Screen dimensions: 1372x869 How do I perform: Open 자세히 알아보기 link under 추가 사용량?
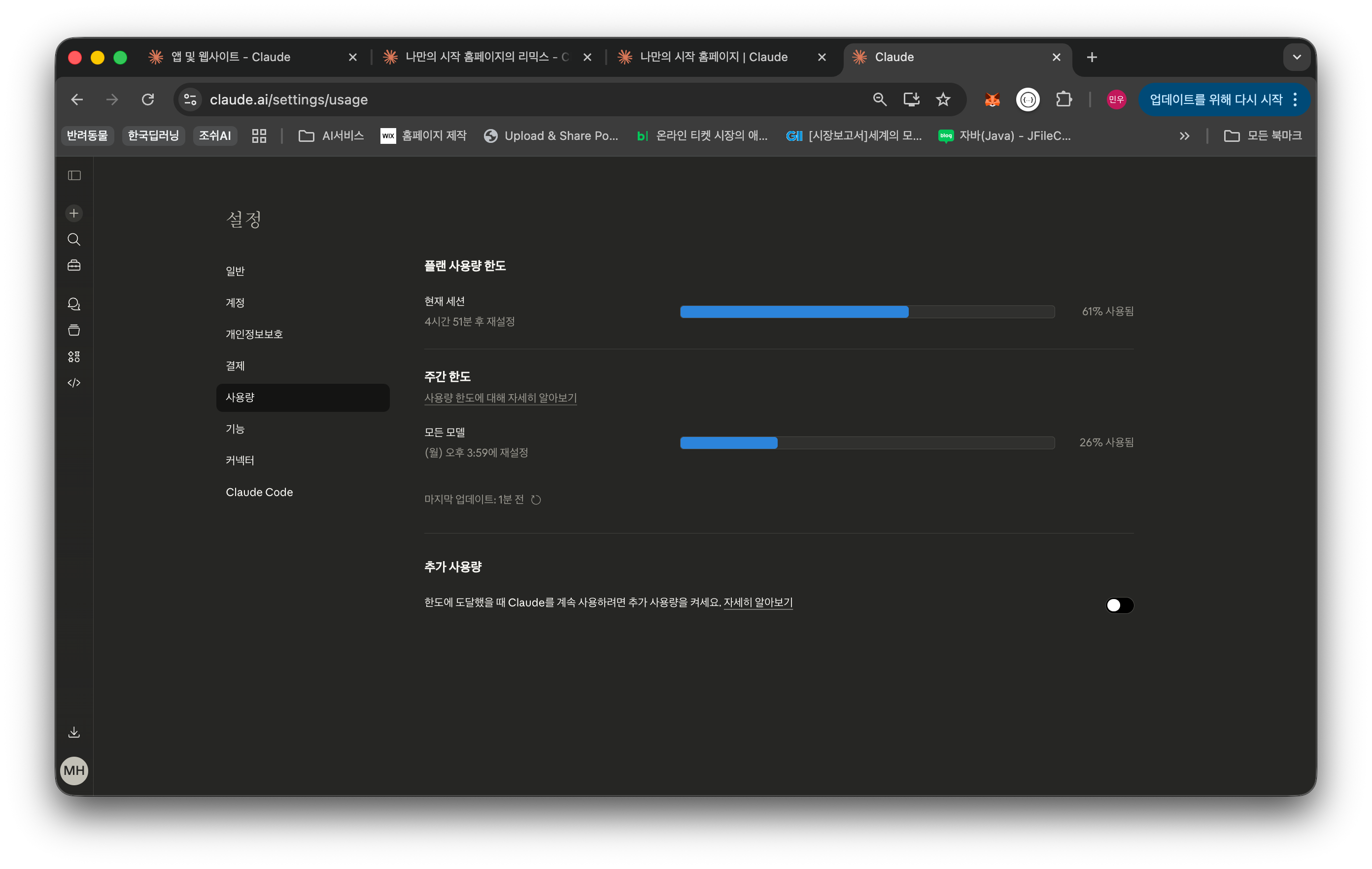(758, 602)
